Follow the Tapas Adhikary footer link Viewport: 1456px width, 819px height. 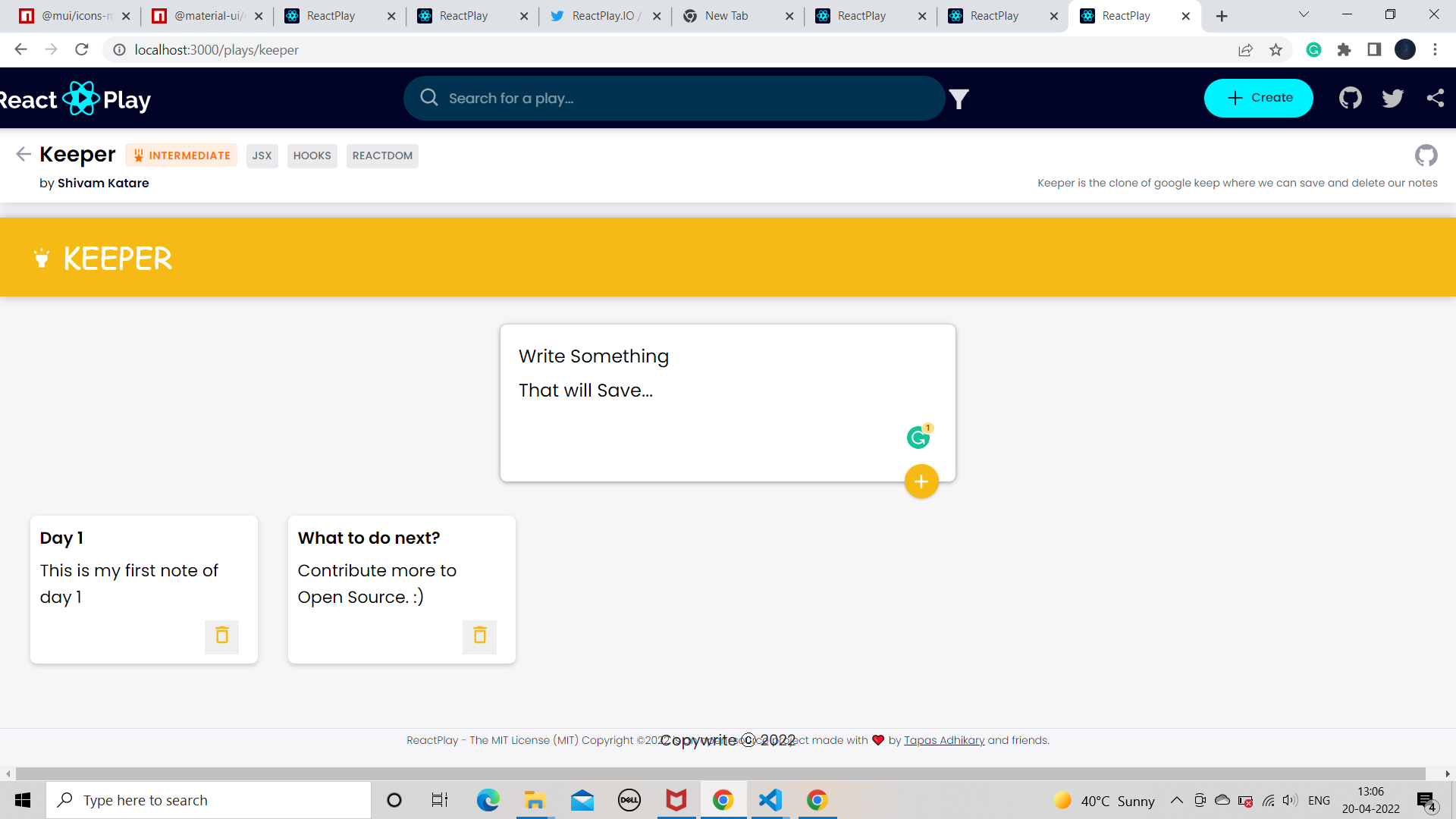click(944, 740)
